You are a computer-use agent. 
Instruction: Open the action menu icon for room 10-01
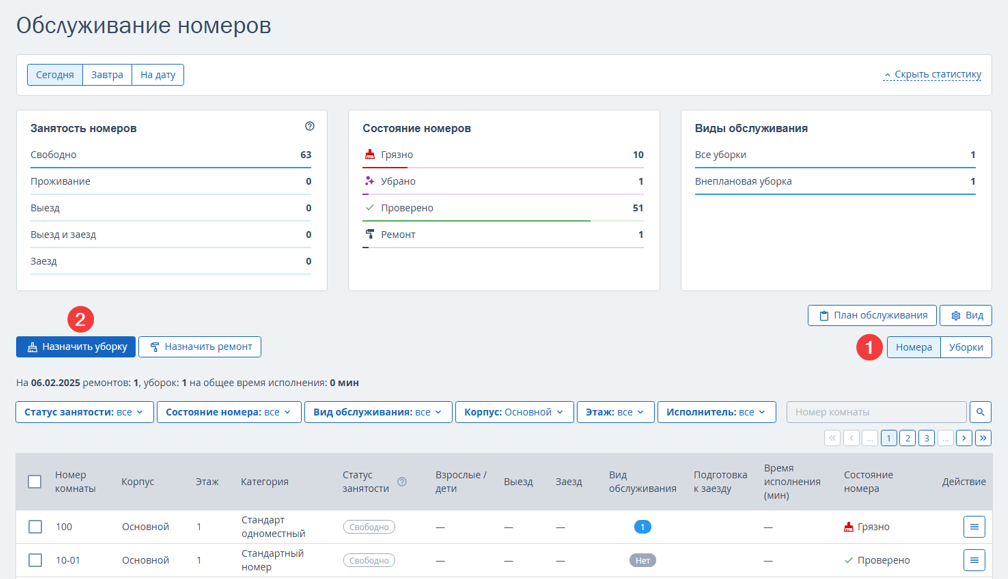tap(974, 560)
